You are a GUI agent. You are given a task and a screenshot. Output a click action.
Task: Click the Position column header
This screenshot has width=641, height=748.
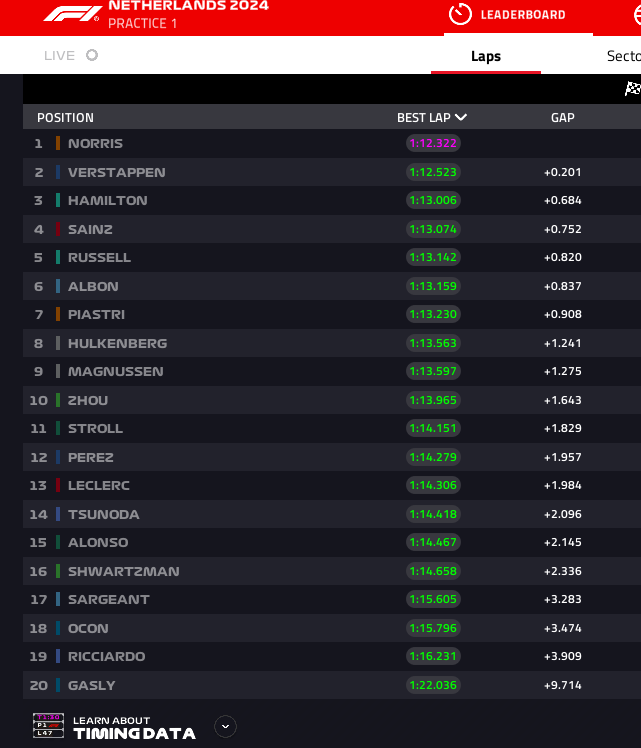65,118
